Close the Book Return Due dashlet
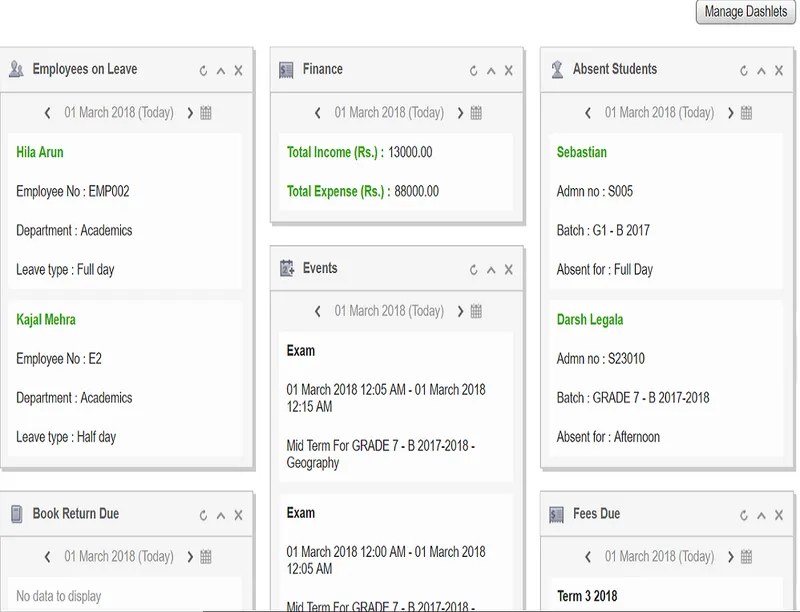Screen dimensions: 800x612 [x=238, y=516]
